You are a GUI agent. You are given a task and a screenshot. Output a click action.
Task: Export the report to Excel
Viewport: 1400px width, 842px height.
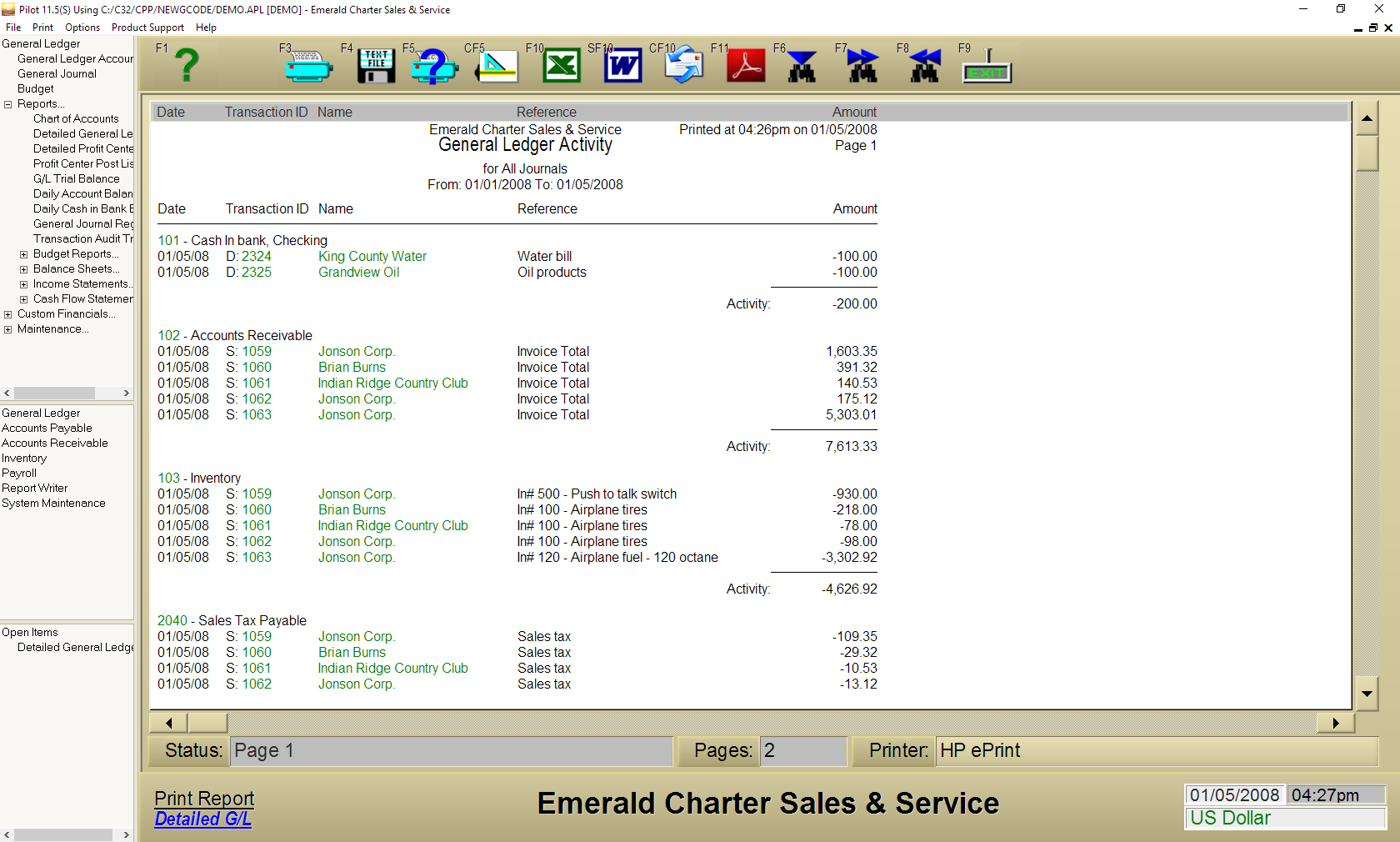tap(561, 66)
